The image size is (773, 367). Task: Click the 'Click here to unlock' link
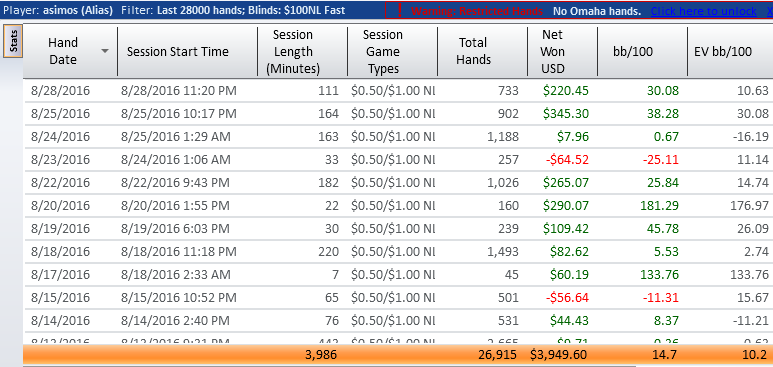pos(703,11)
